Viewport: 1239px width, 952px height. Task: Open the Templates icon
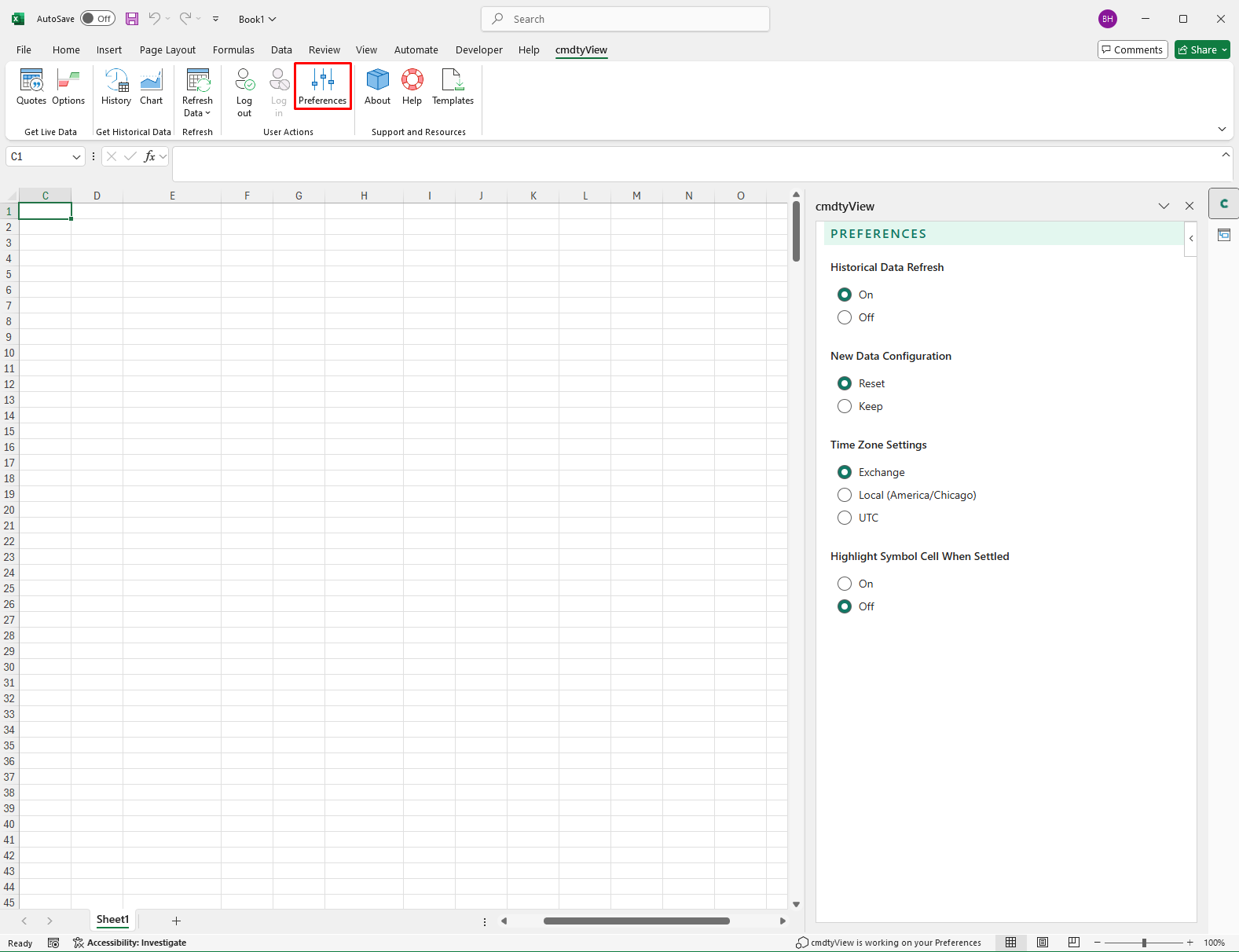[453, 87]
